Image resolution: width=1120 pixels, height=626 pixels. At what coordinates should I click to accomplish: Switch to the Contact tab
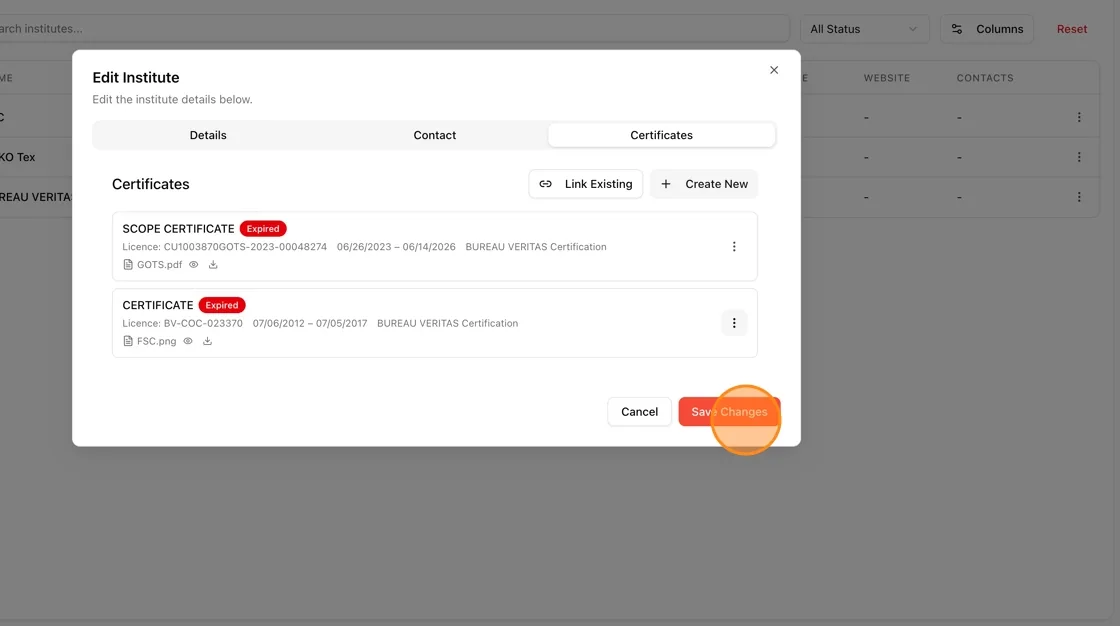pyautogui.click(x=434, y=135)
